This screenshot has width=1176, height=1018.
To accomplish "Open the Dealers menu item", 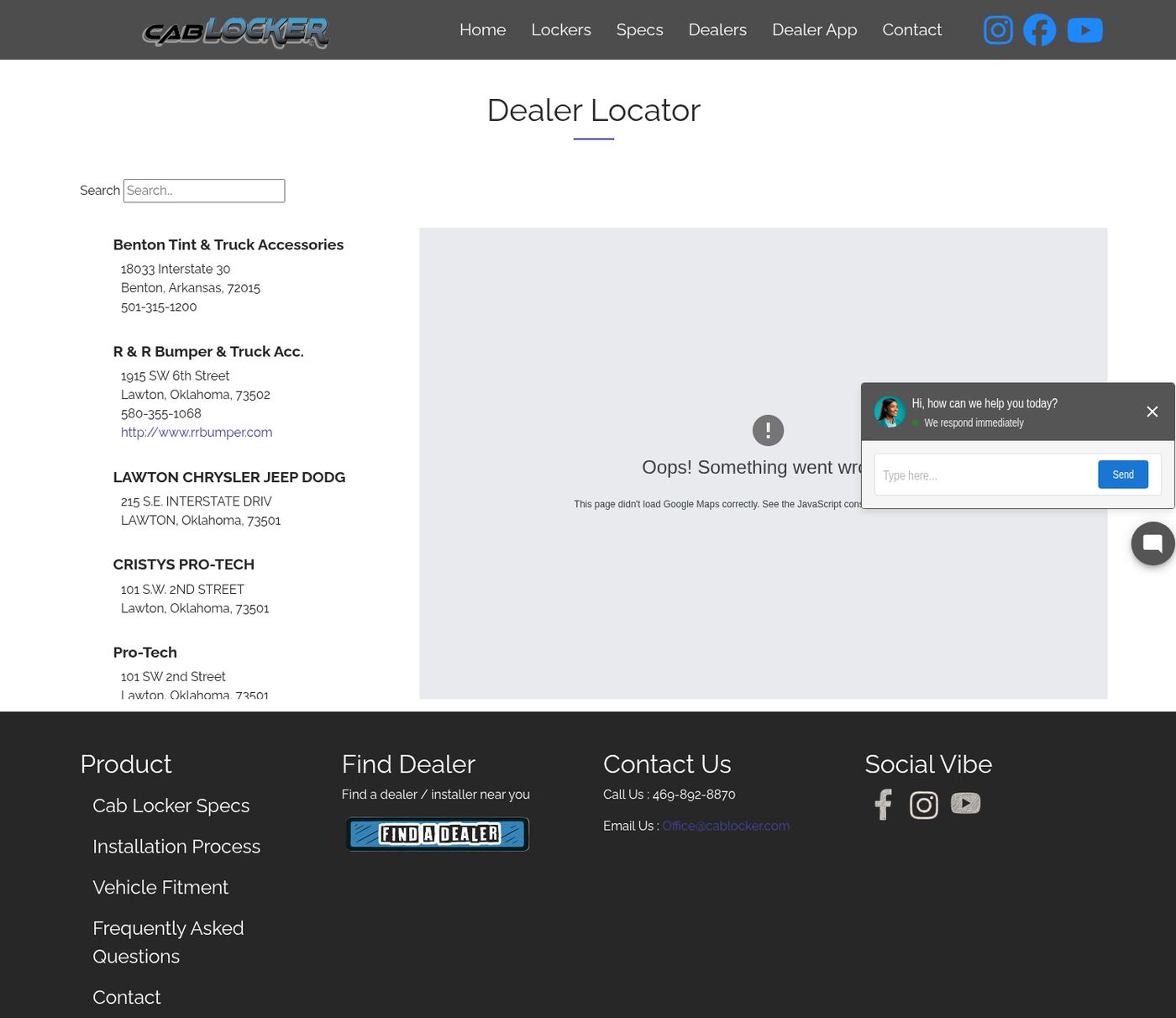I will 717,29.
